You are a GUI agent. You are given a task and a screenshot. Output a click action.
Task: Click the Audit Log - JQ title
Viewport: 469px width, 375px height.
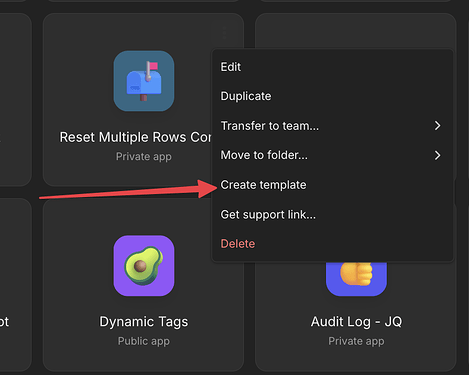click(356, 322)
